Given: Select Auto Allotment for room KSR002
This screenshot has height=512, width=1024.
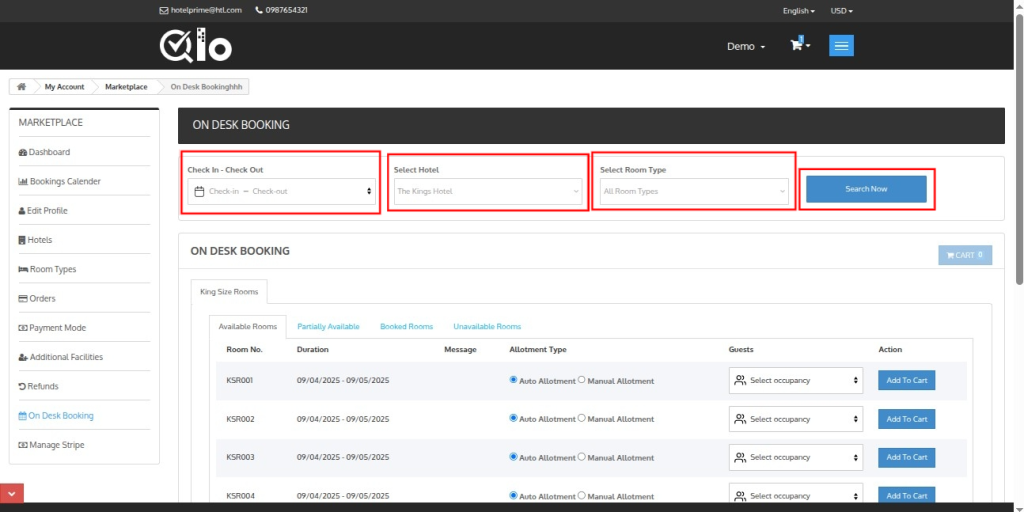Looking at the screenshot, I should coord(513,418).
